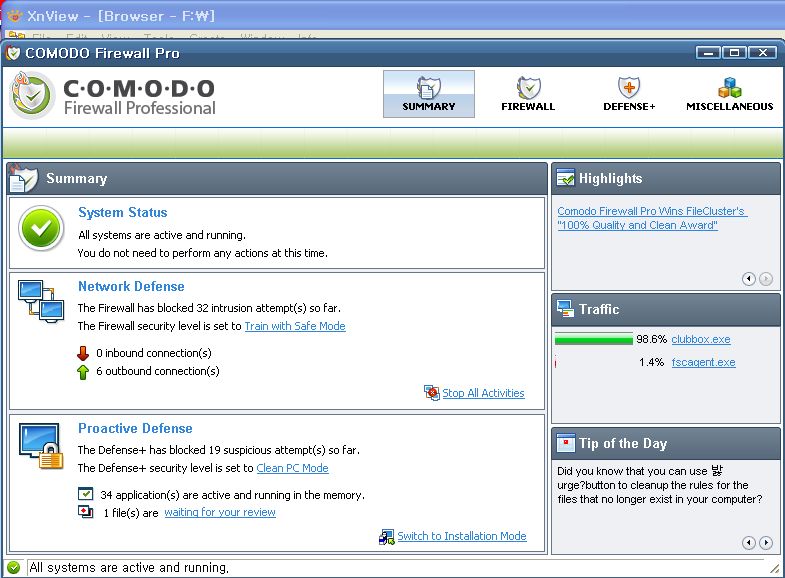
Task: Click the status bar green check icon
Action: click(x=14, y=567)
